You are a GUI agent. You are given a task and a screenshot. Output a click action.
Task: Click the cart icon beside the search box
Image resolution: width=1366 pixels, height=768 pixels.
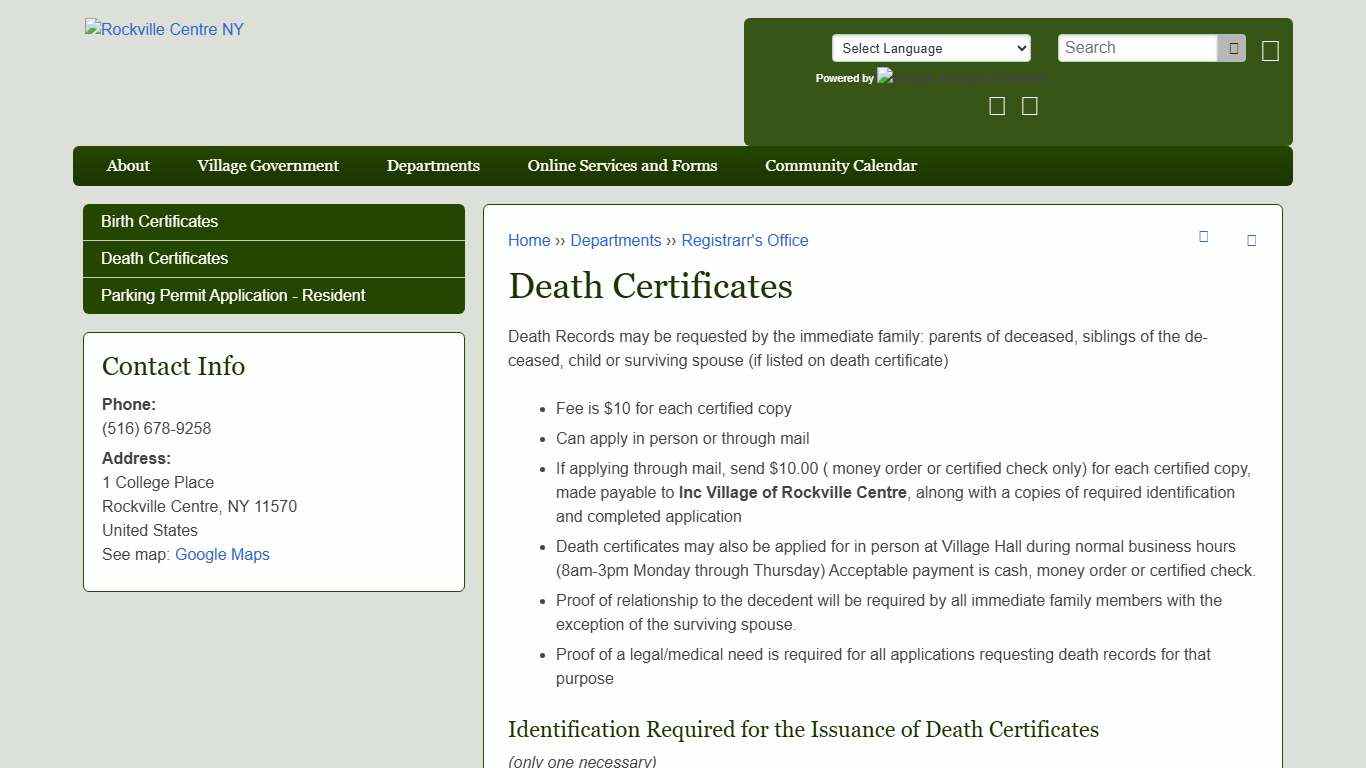click(x=1270, y=49)
